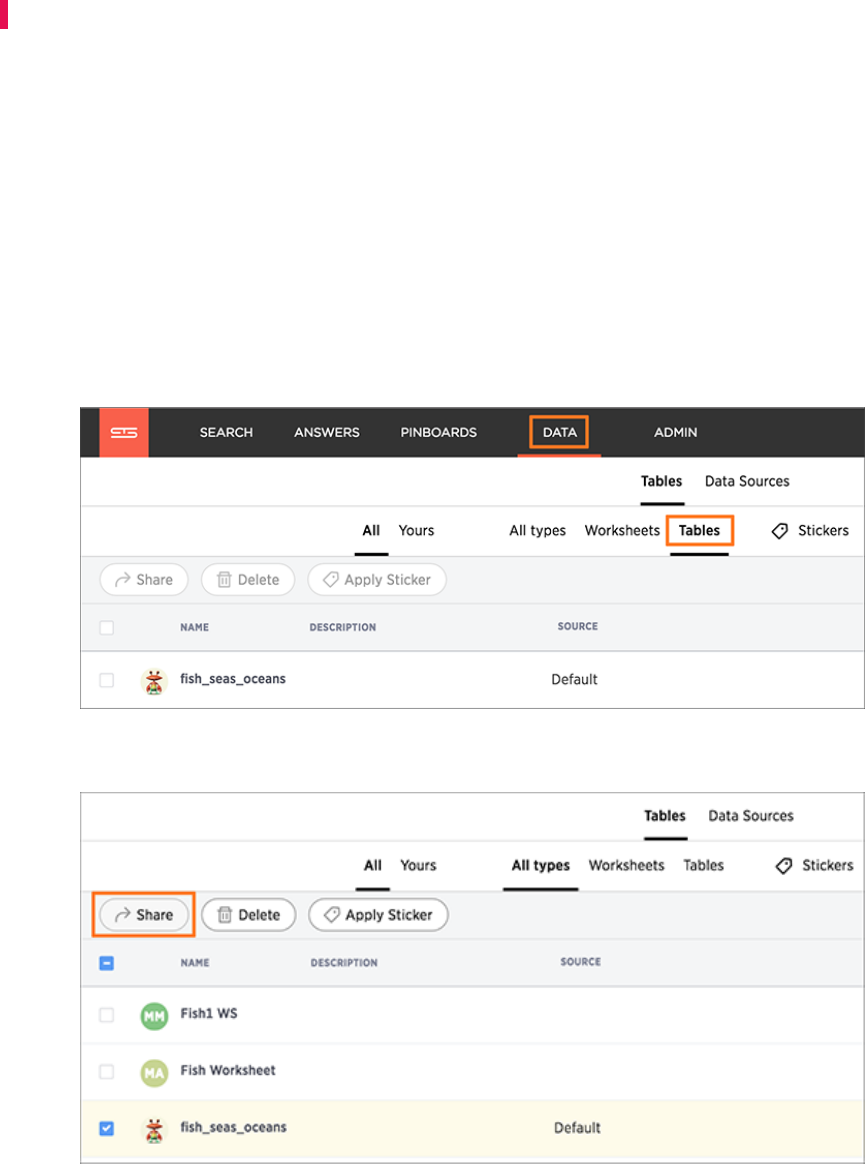The image size is (865, 1164).
Task: Click the MA avatar next to Fish Worksheet
Action: point(154,1072)
